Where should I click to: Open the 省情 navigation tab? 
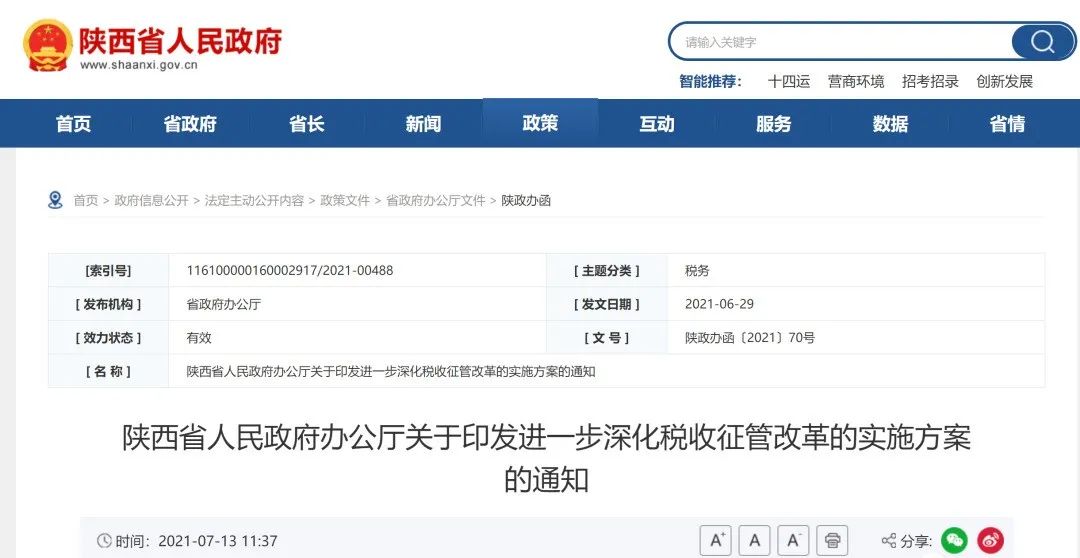(1007, 124)
